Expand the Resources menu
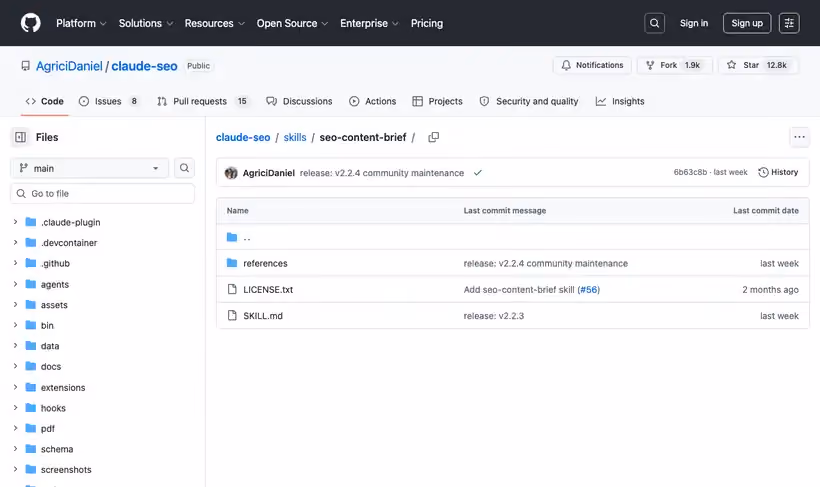The height and width of the screenshot is (487, 820). point(214,23)
